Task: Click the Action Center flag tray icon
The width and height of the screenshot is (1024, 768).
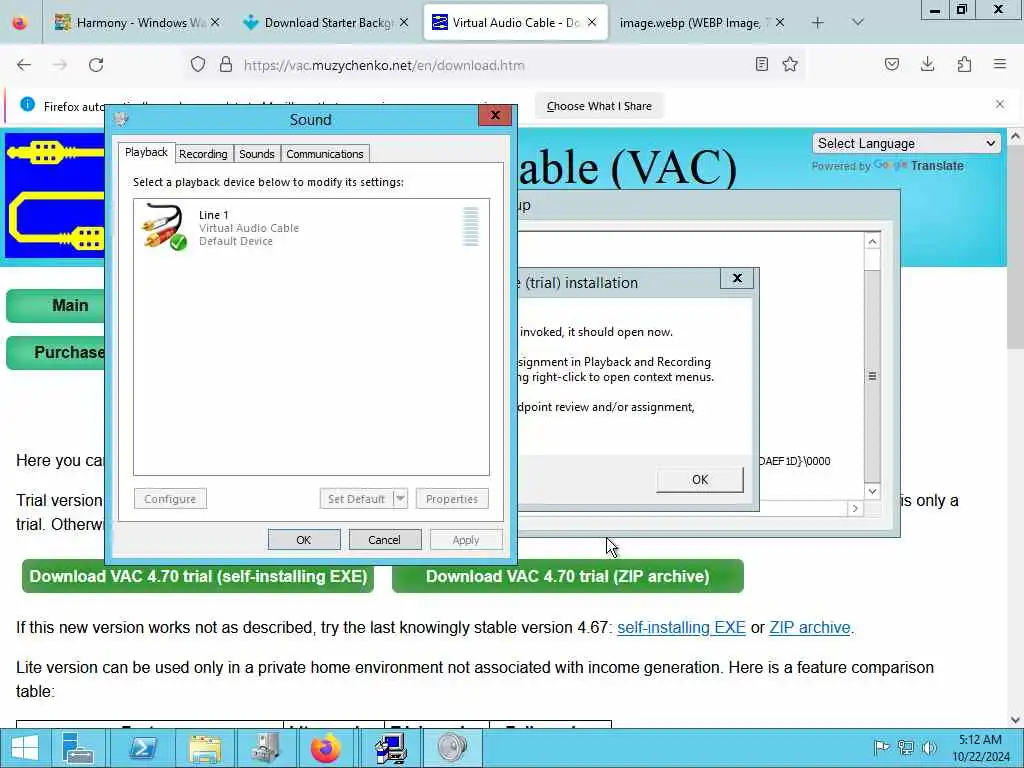Action: 881,748
